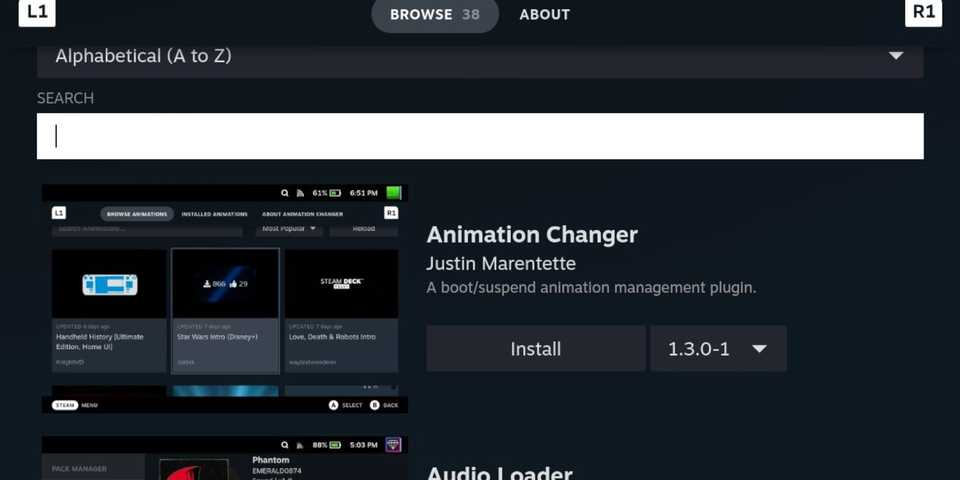Focus the Search text field
This screenshot has height=480, width=960.
[480, 136]
